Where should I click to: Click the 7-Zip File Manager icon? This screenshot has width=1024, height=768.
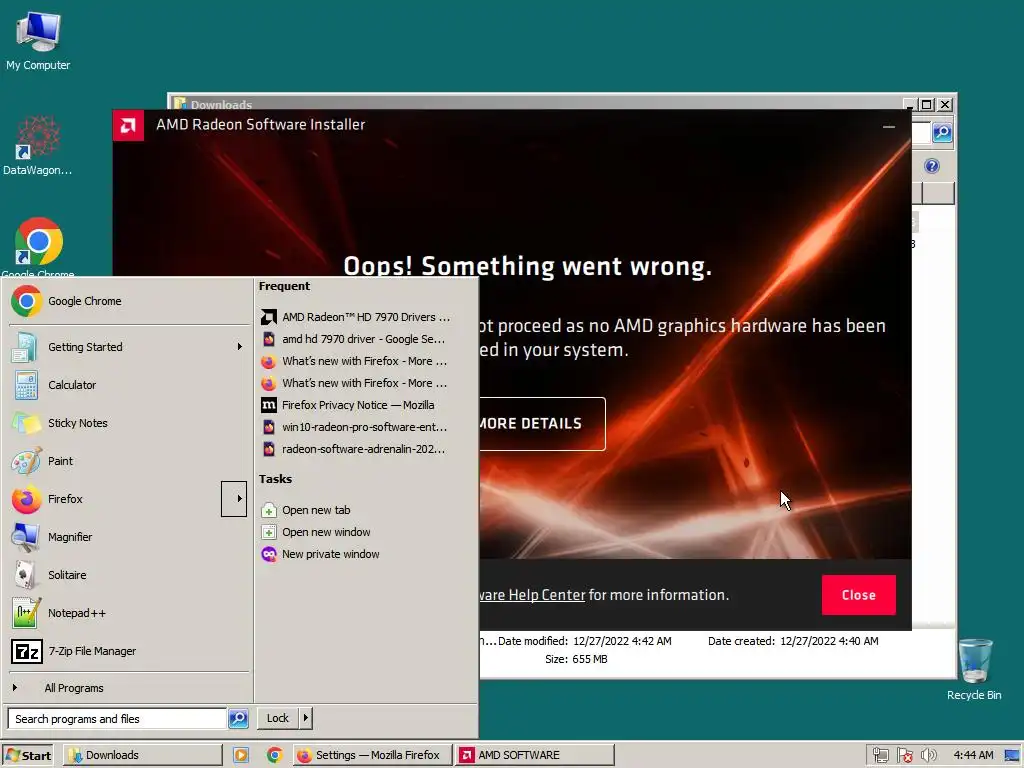pos(27,651)
